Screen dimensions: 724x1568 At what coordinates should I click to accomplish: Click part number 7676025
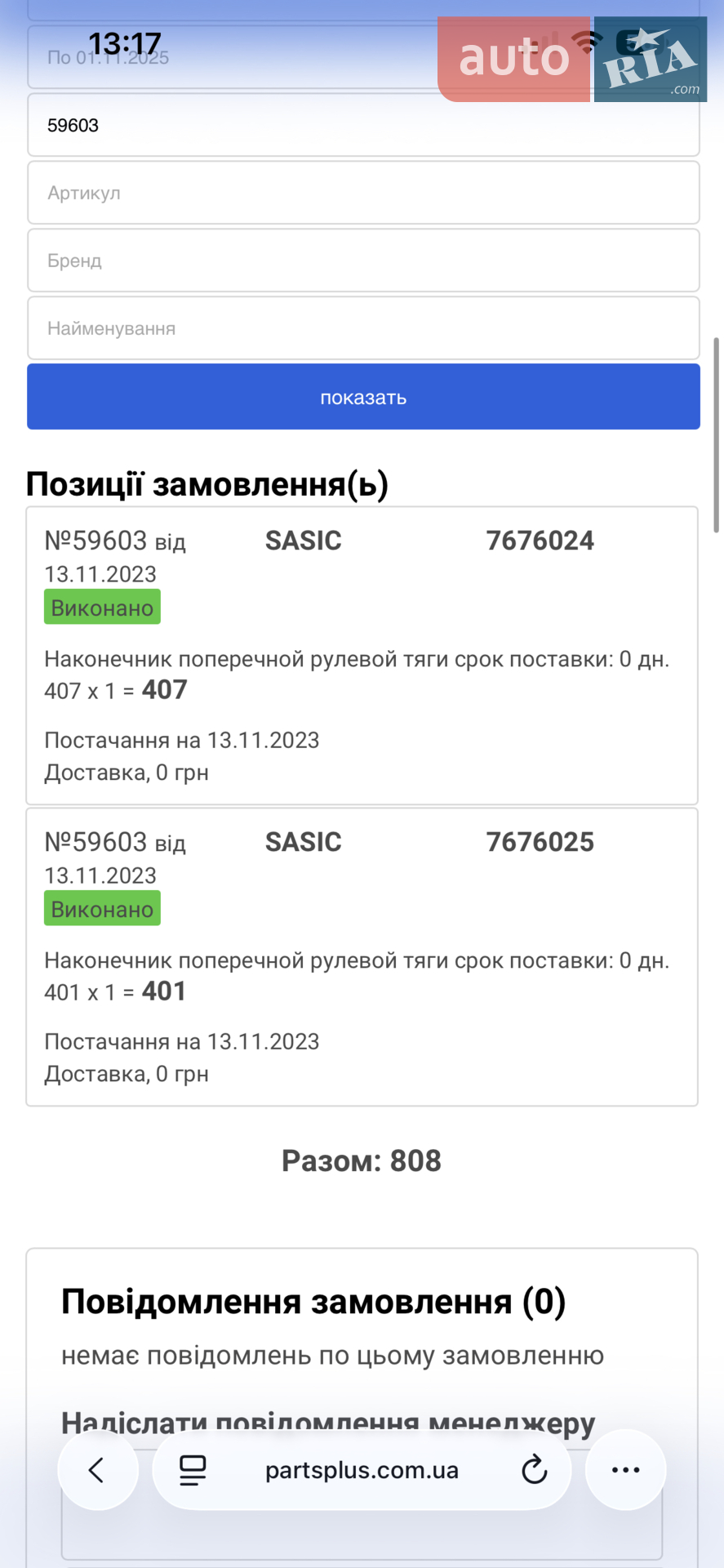point(540,842)
